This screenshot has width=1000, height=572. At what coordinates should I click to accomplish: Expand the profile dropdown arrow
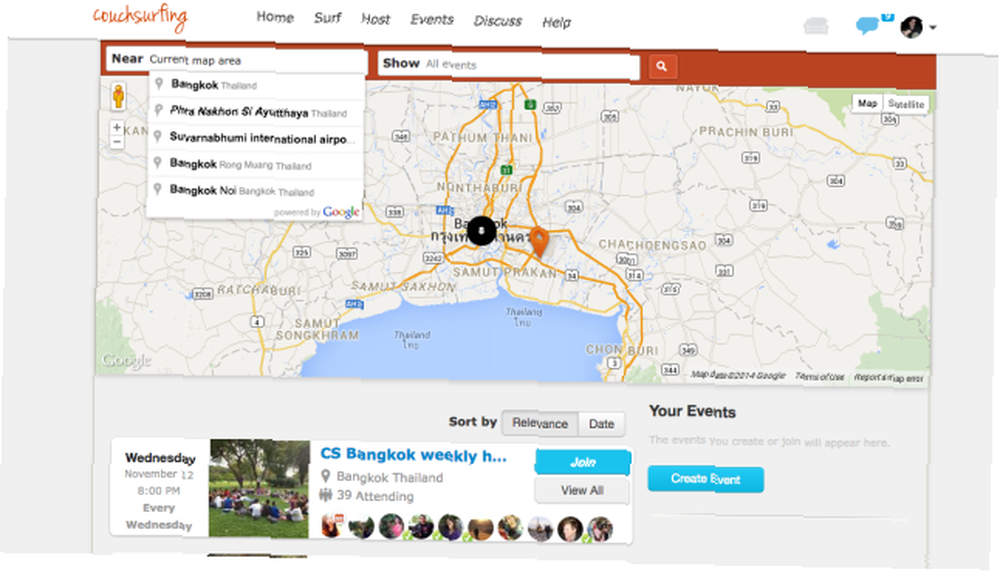(x=933, y=27)
